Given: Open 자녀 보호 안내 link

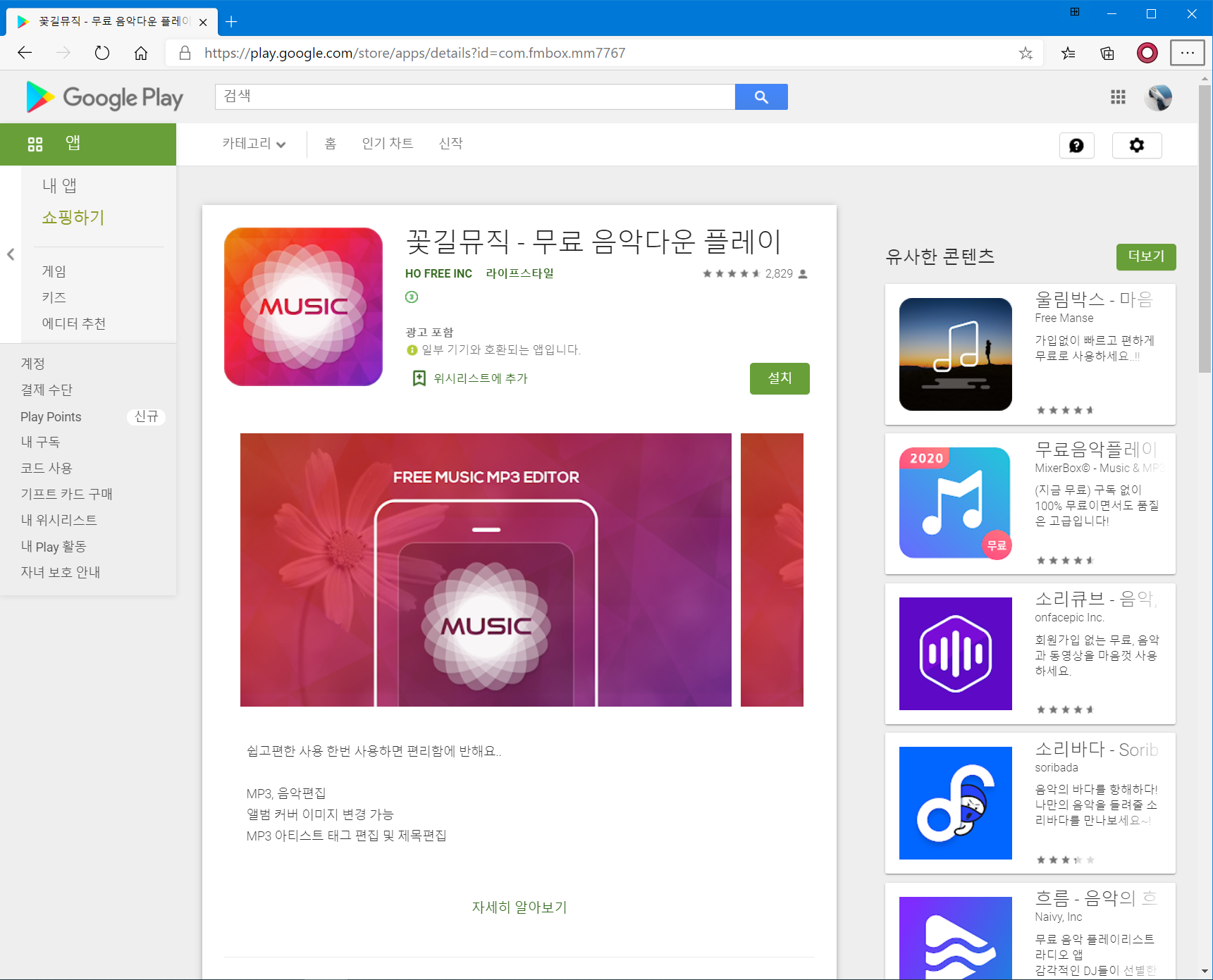Looking at the screenshot, I should [61, 572].
